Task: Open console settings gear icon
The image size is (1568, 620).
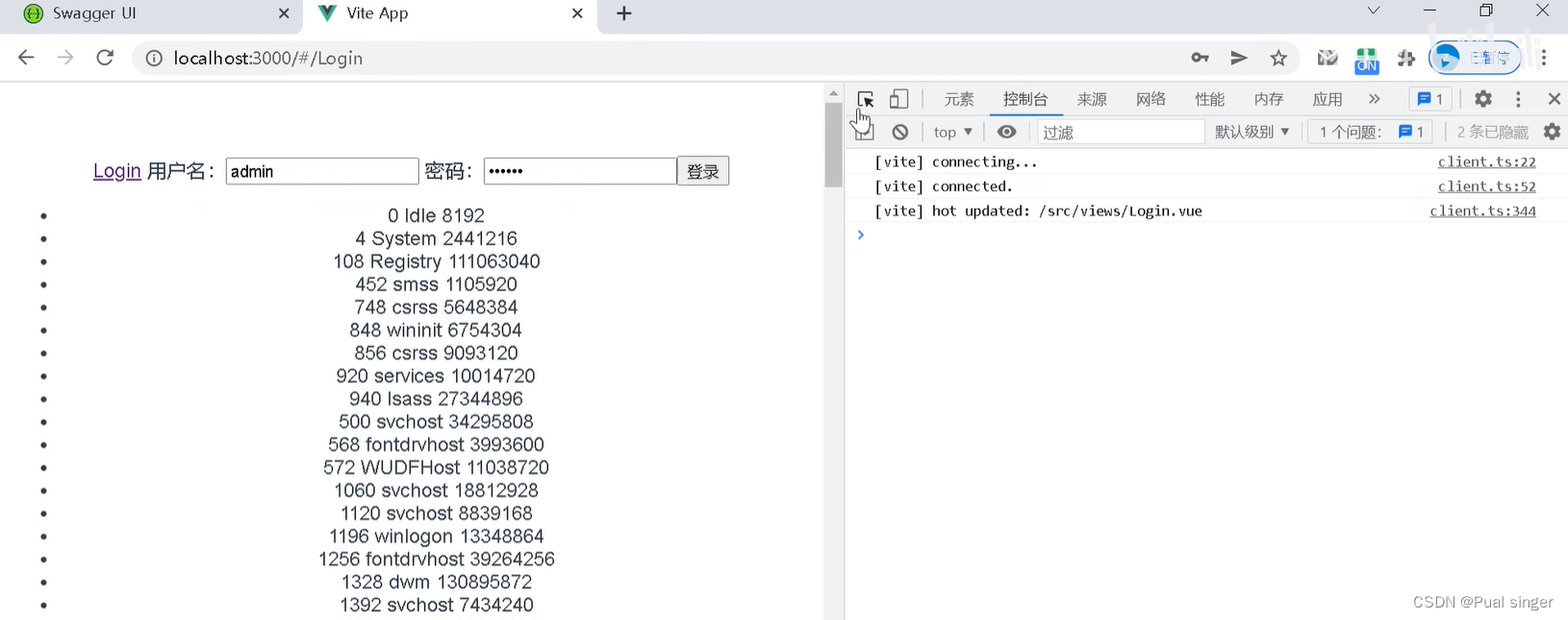Action: 1552,132
